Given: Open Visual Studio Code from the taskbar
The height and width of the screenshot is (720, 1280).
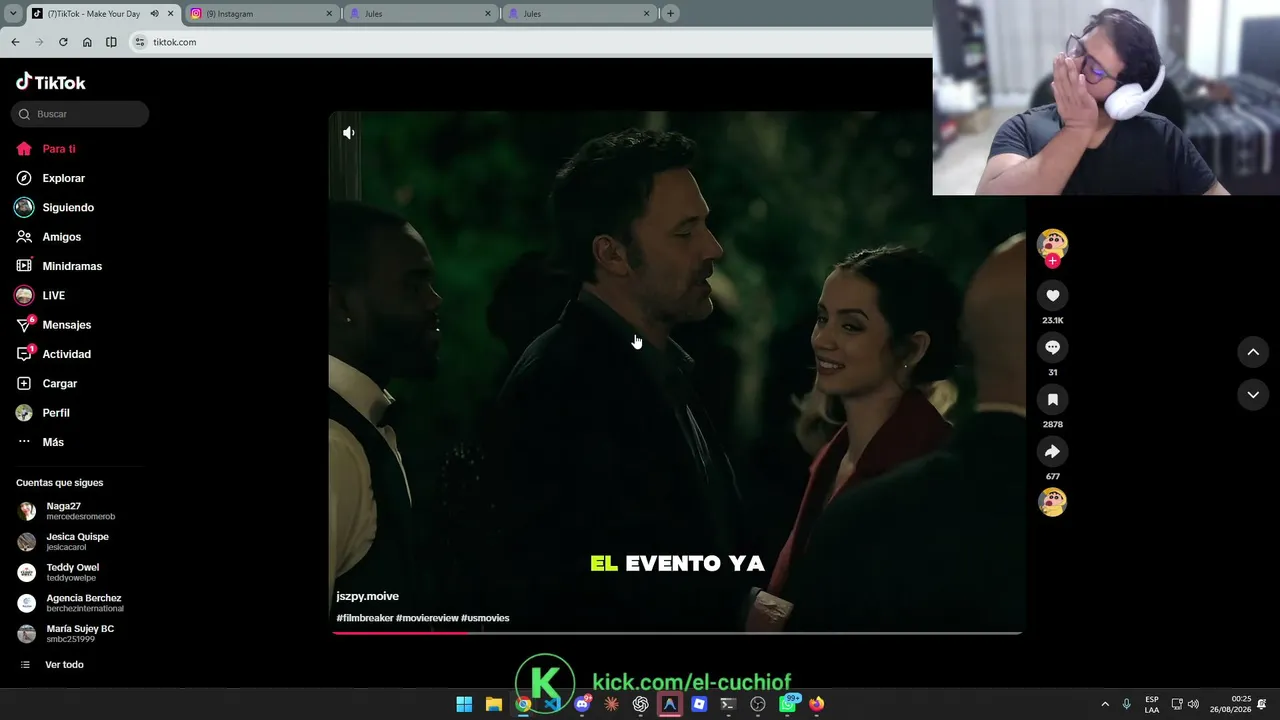Looking at the screenshot, I should (x=552, y=704).
